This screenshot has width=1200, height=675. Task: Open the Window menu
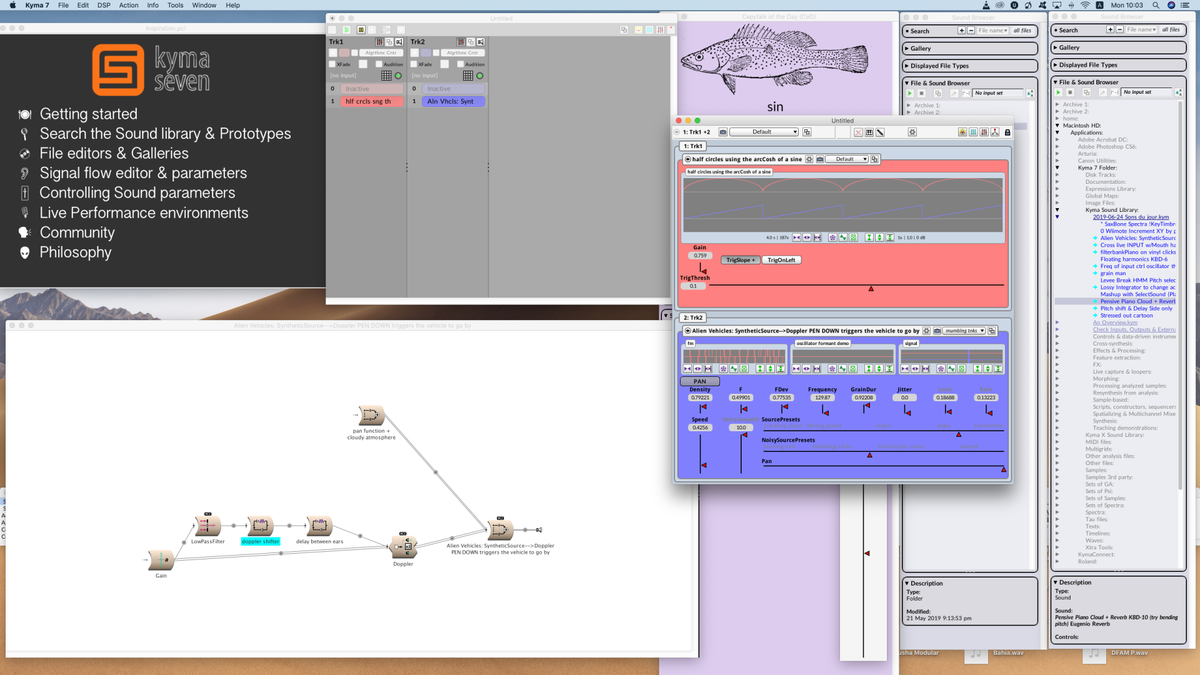(204, 6)
